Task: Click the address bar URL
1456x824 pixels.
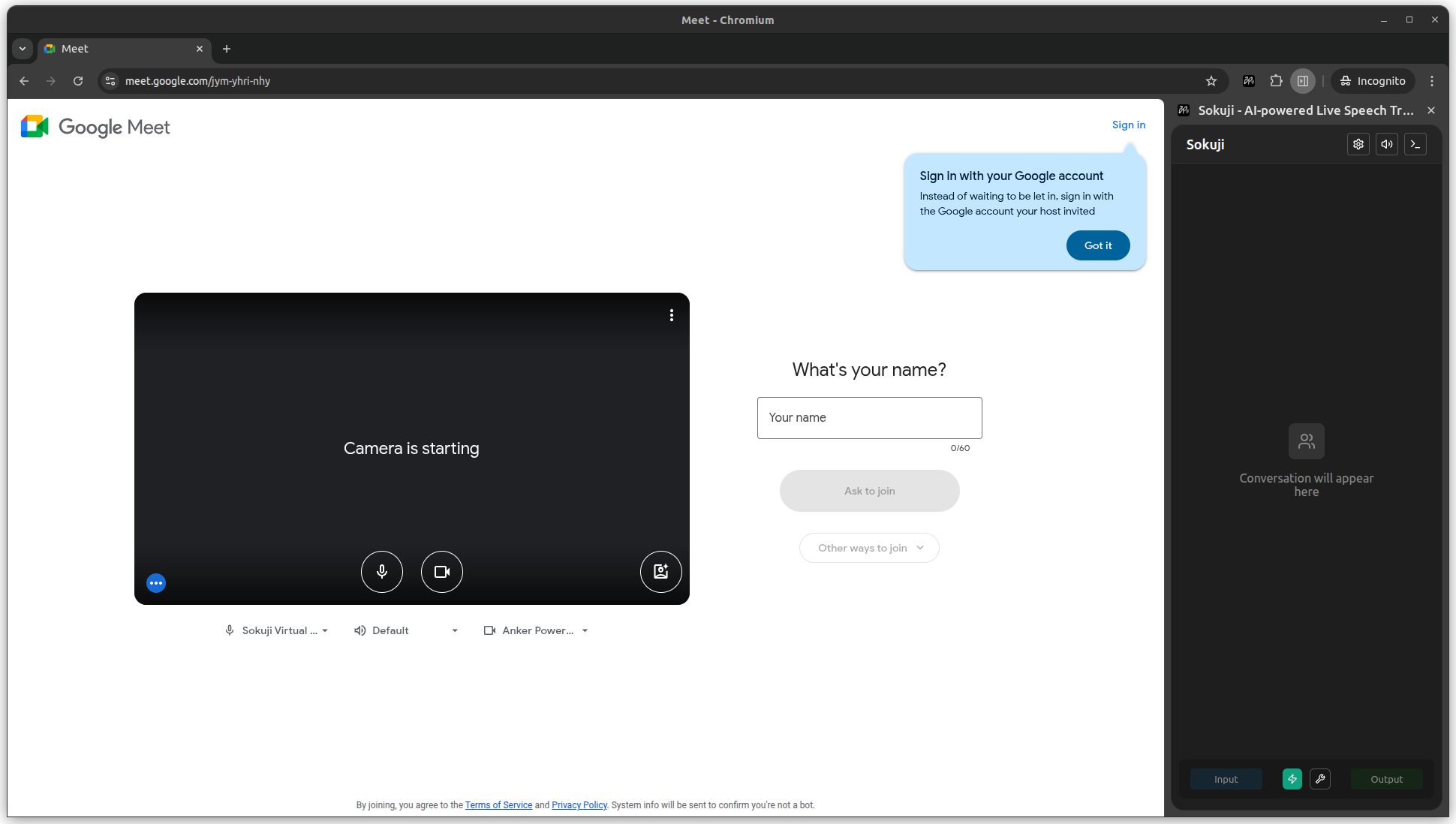Action: (x=197, y=81)
